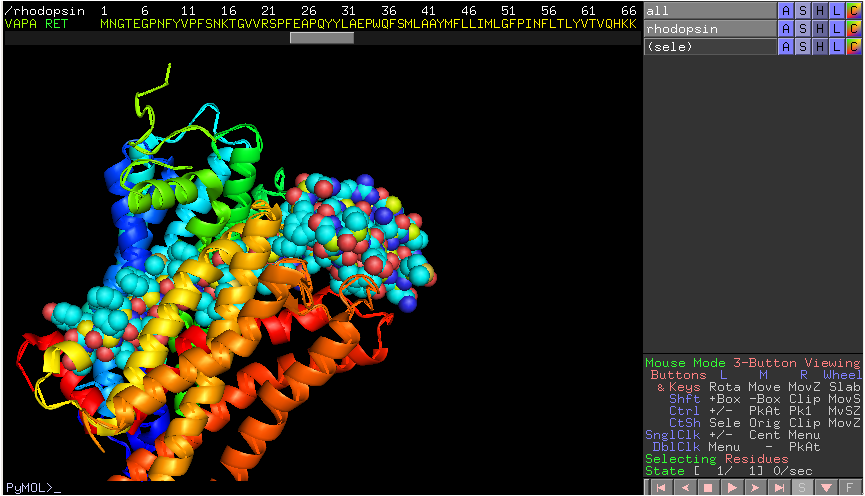Open the Action menu for rhodopsin object
The image size is (865, 496).
[786, 29]
